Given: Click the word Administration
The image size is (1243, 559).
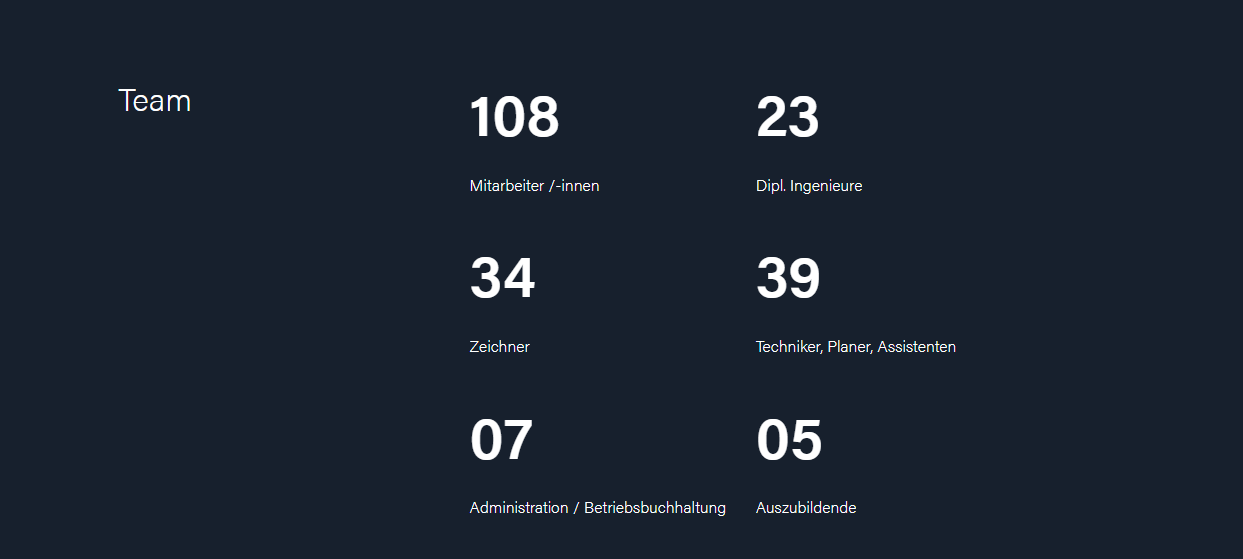Looking at the screenshot, I should coord(518,508).
